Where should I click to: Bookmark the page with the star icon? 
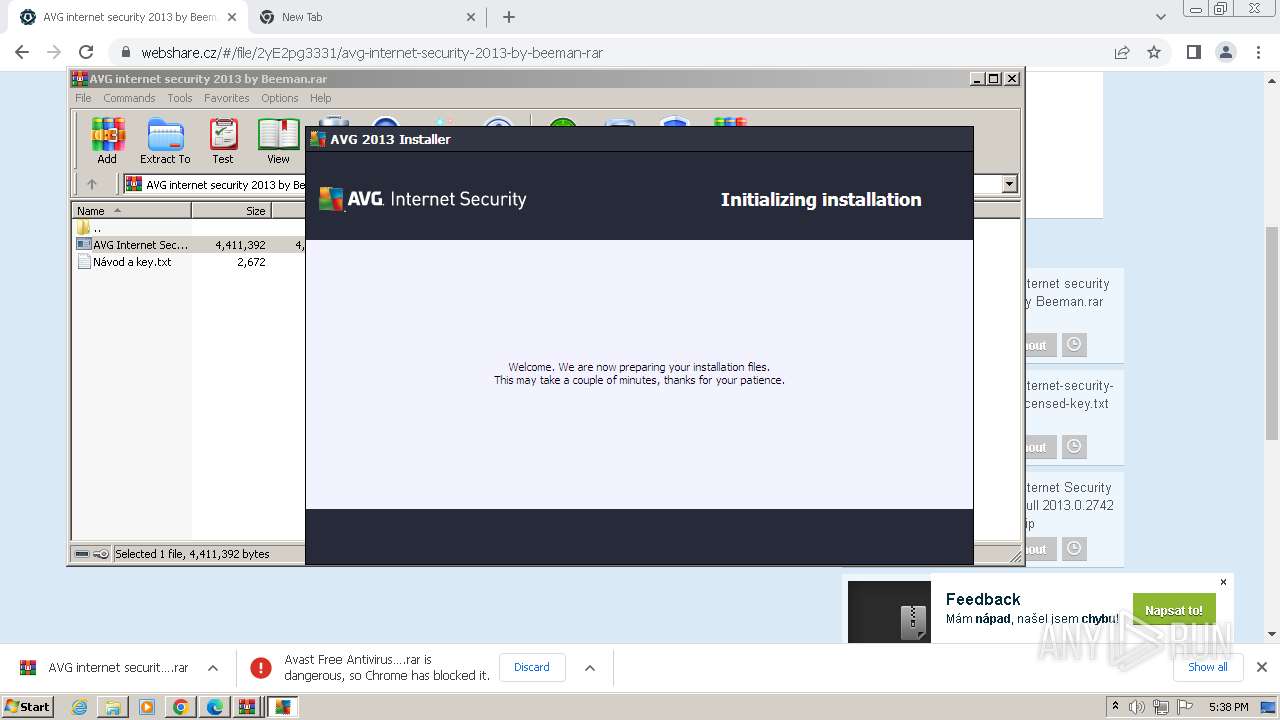pos(1154,52)
